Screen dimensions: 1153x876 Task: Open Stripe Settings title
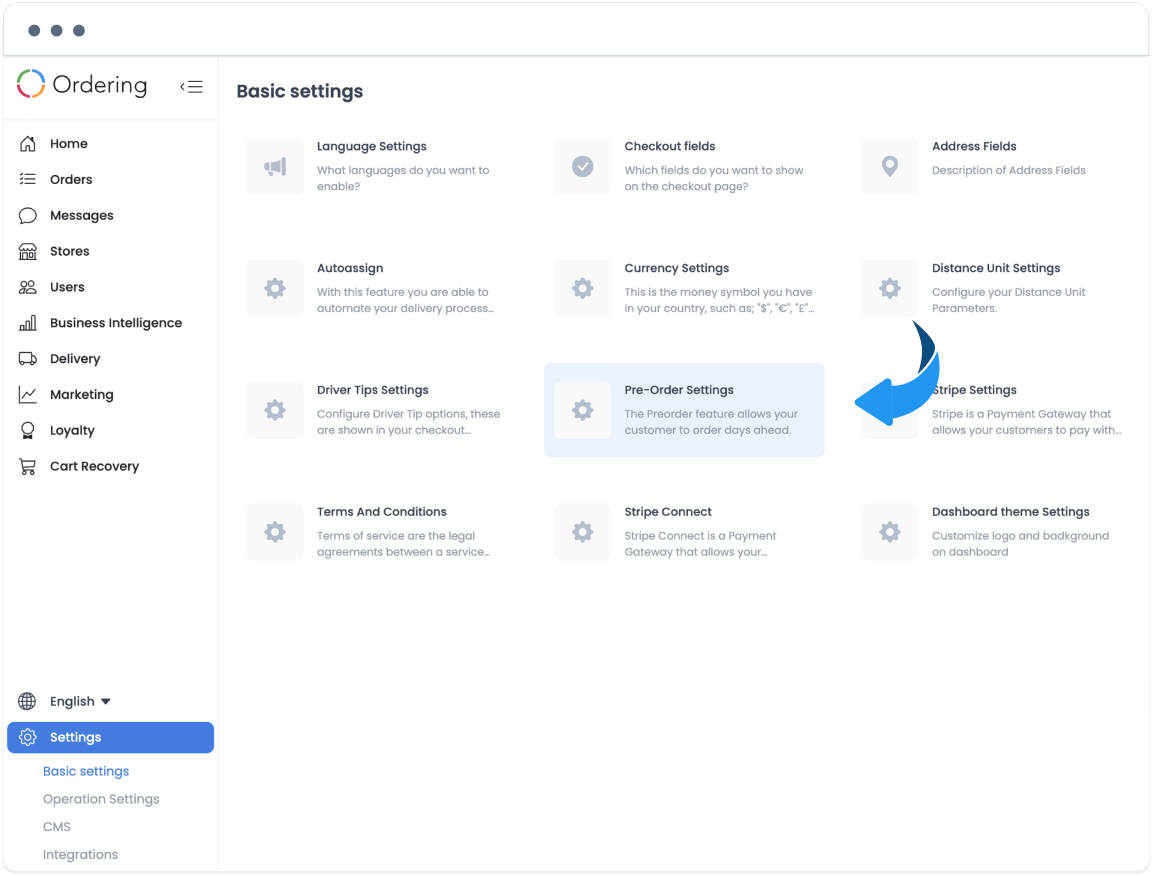click(974, 390)
